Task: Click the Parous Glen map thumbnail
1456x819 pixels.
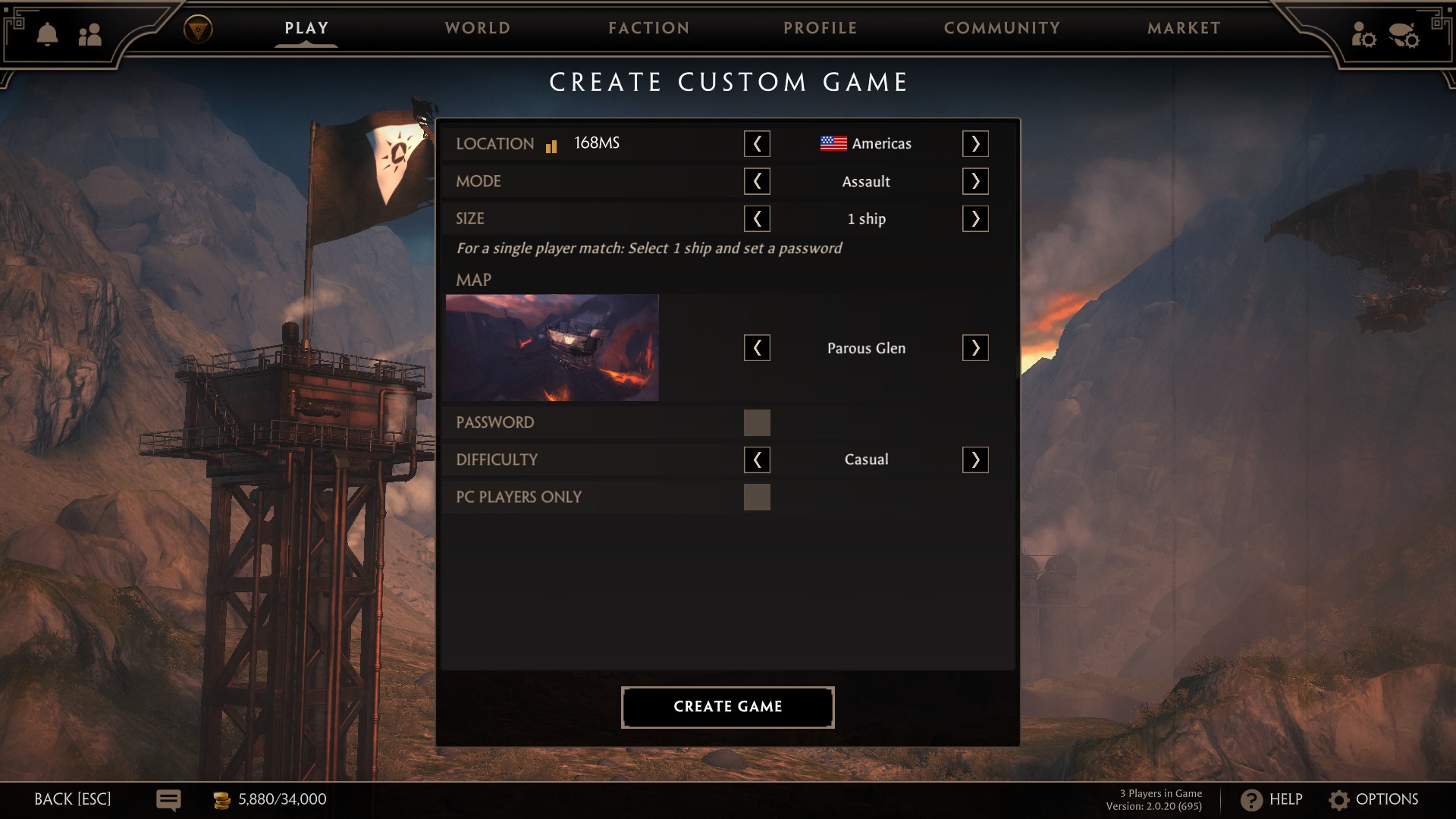Action: click(x=552, y=347)
